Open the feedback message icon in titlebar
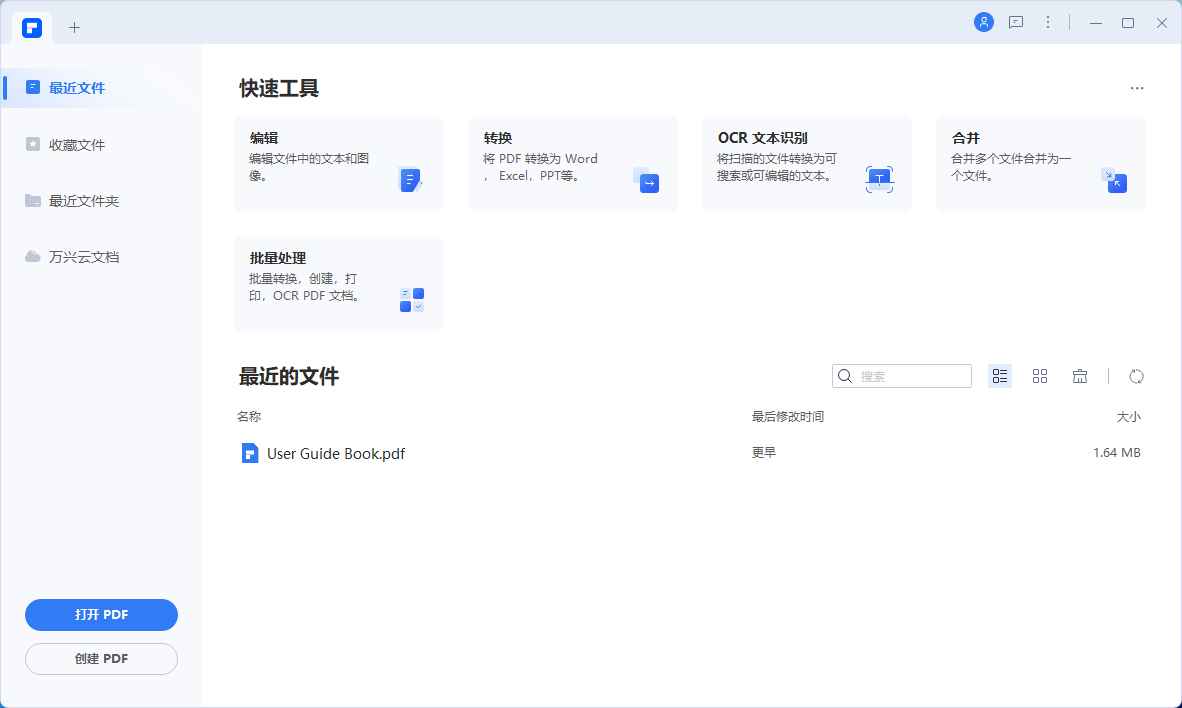1182x708 pixels. (x=1016, y=22)
